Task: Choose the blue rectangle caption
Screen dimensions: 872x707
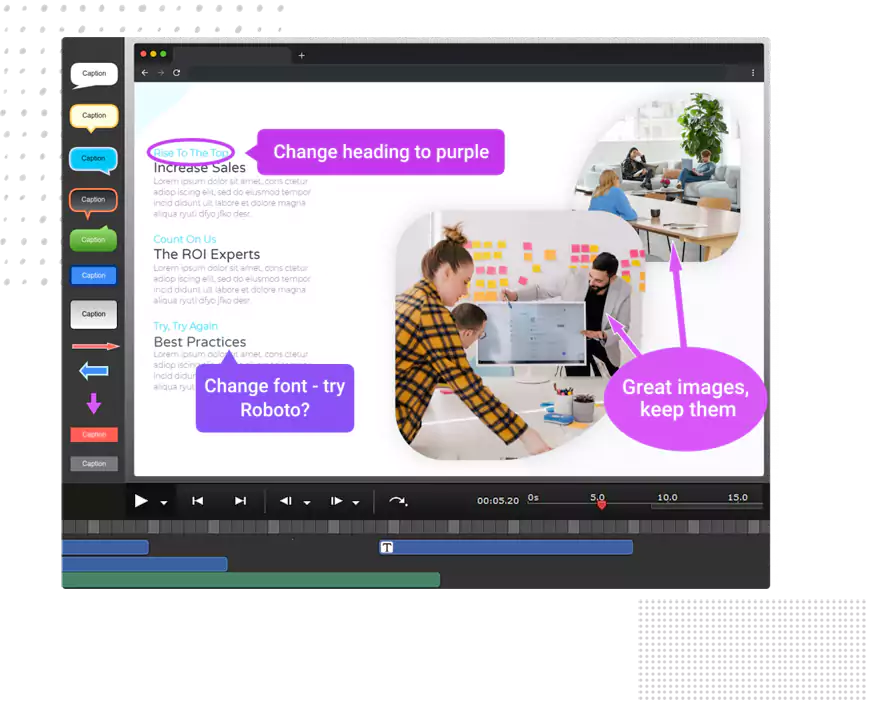Action: (94, 275)
